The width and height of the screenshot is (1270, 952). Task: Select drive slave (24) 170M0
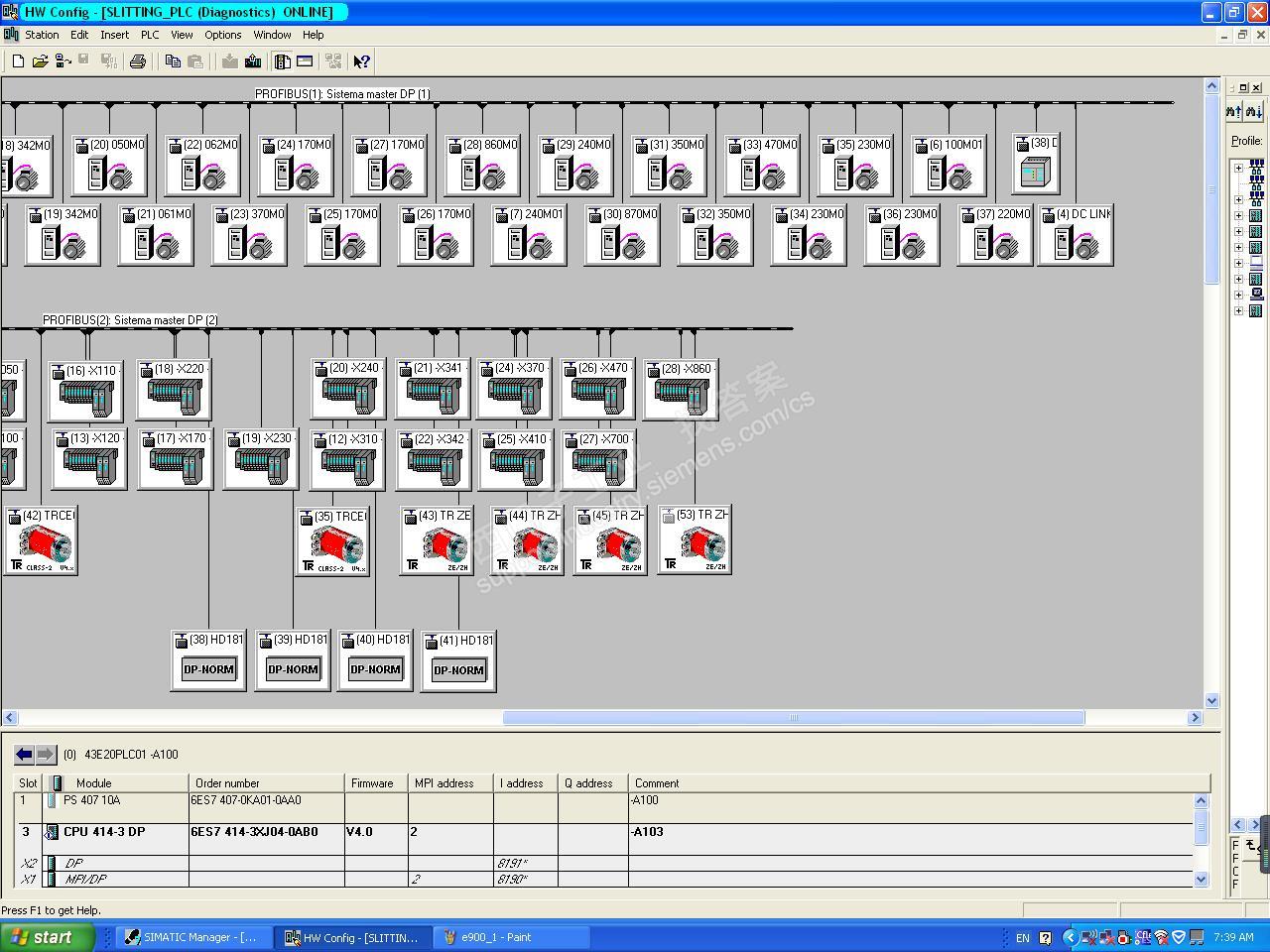(x=296, y=165)
